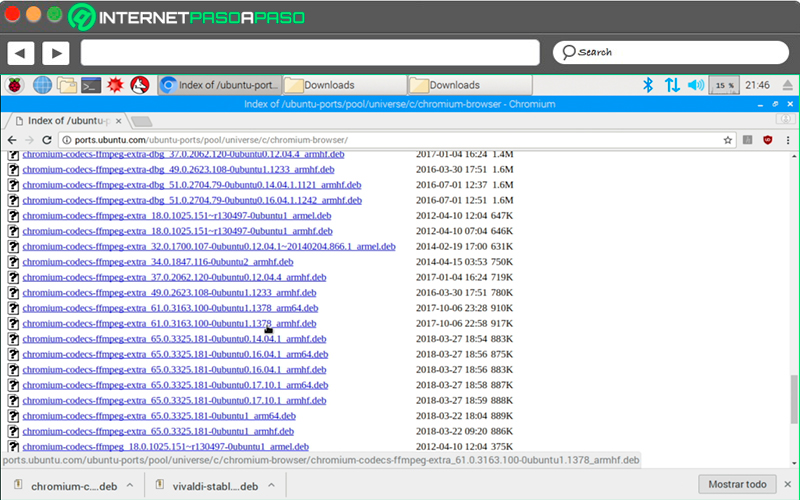Screen dimensions: 800x500
Task: Select the Index of /ubuntu-p browser tab
Action: pyautogui.click(x=67, y=121)
